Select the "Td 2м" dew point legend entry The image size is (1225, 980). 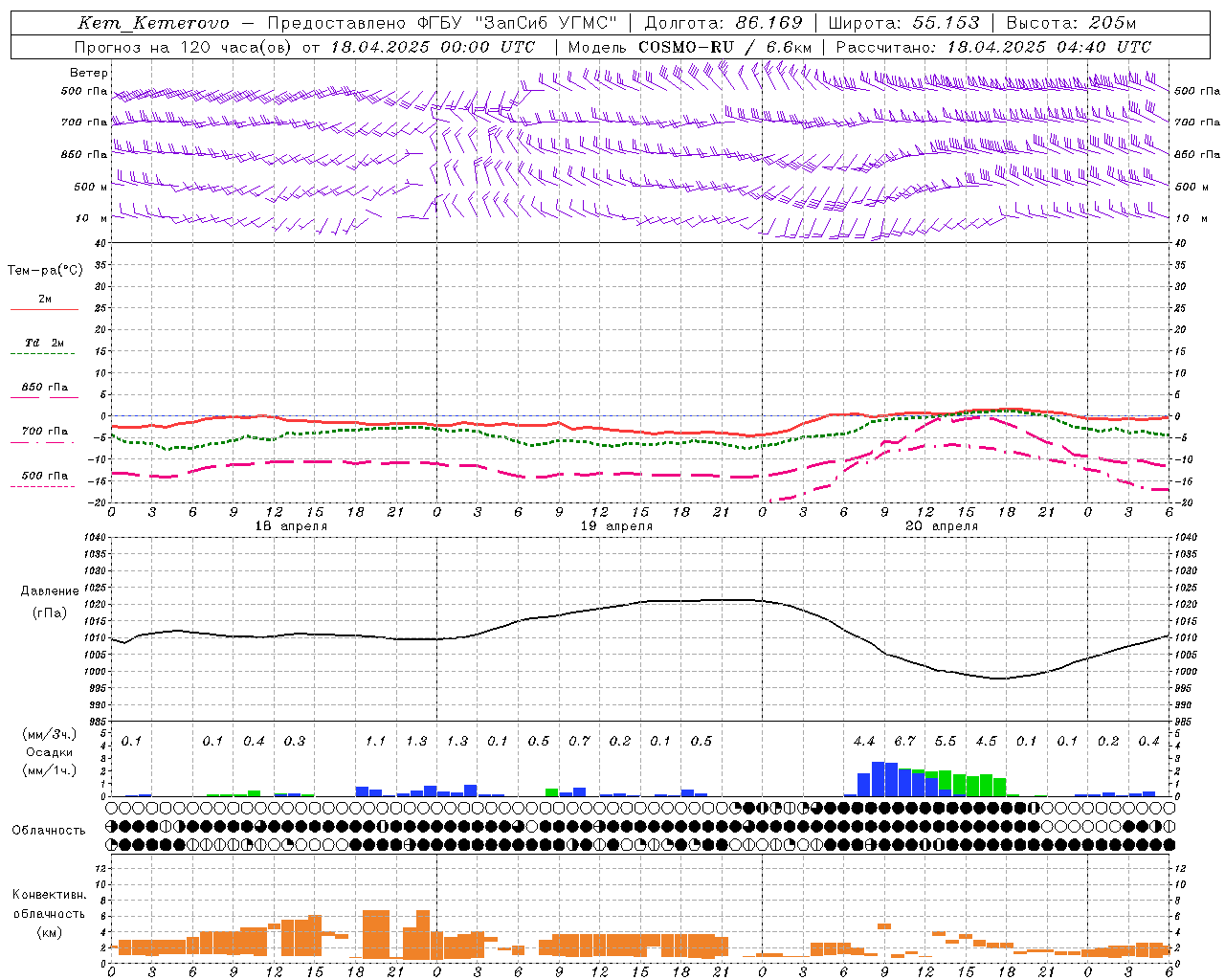point(45,343)
